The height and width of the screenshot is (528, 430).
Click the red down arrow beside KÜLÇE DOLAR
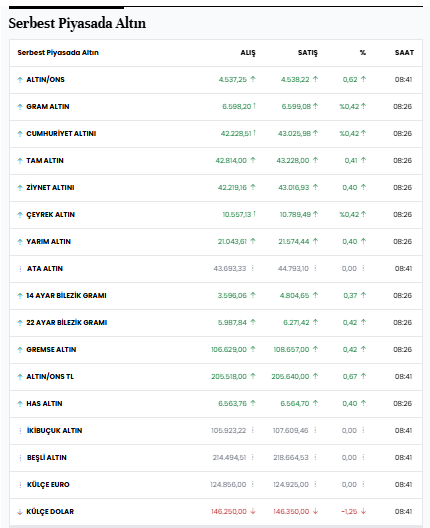tap(20, 512)
